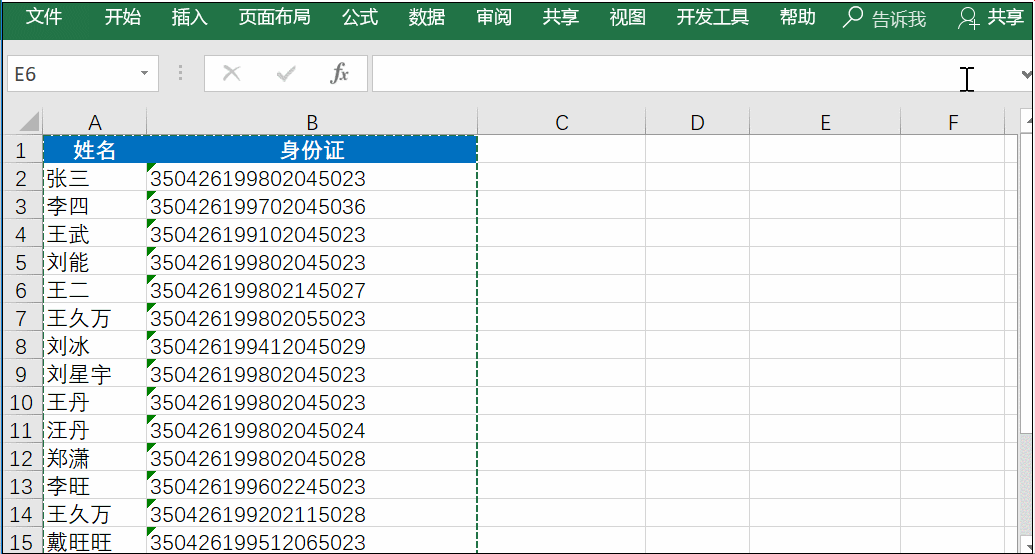This screenshot has height=554, width=1035.
Task: Select the cell containing 王武
Action: click(94, 234)
